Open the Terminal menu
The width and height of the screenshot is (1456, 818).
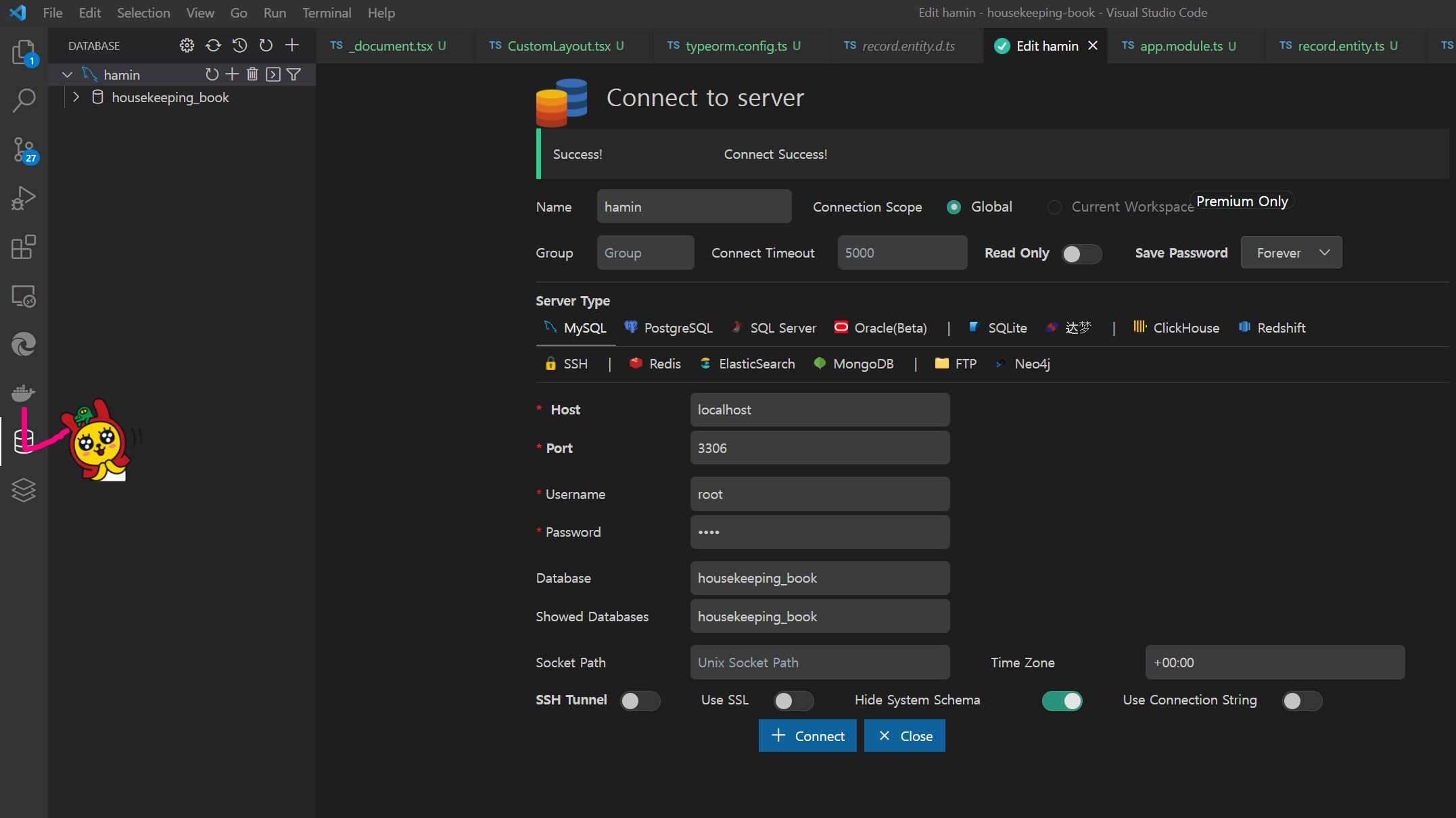[327, 13]
